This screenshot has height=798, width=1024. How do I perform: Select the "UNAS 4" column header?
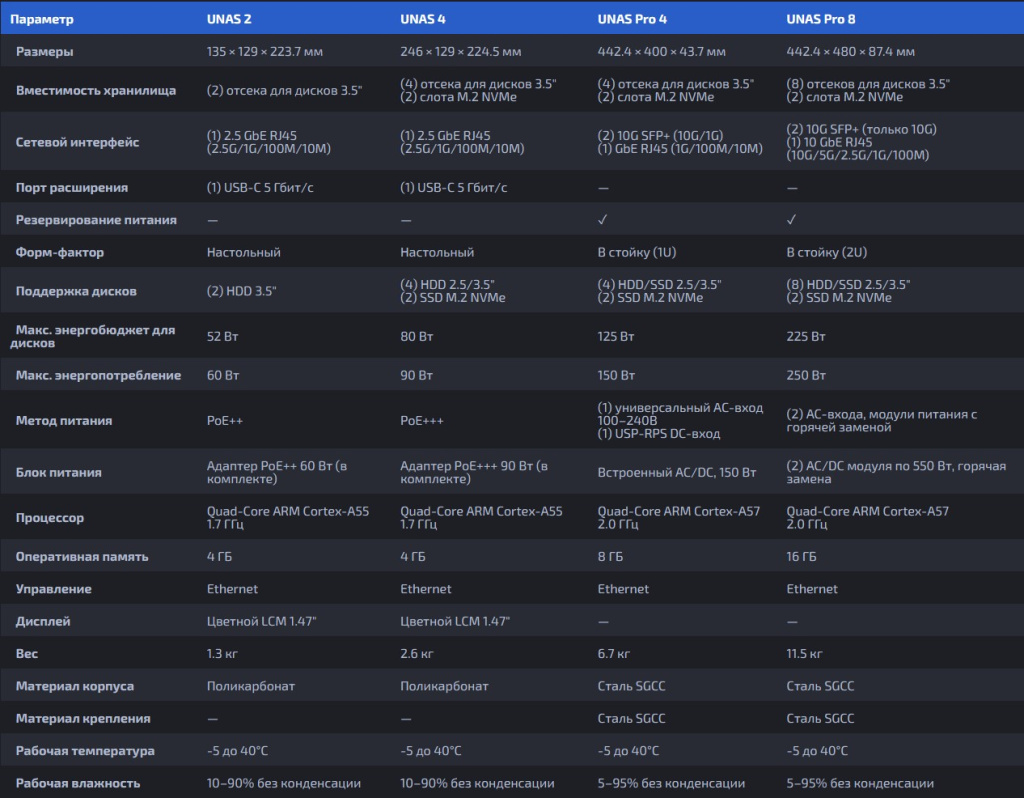[x=425, y=19]
